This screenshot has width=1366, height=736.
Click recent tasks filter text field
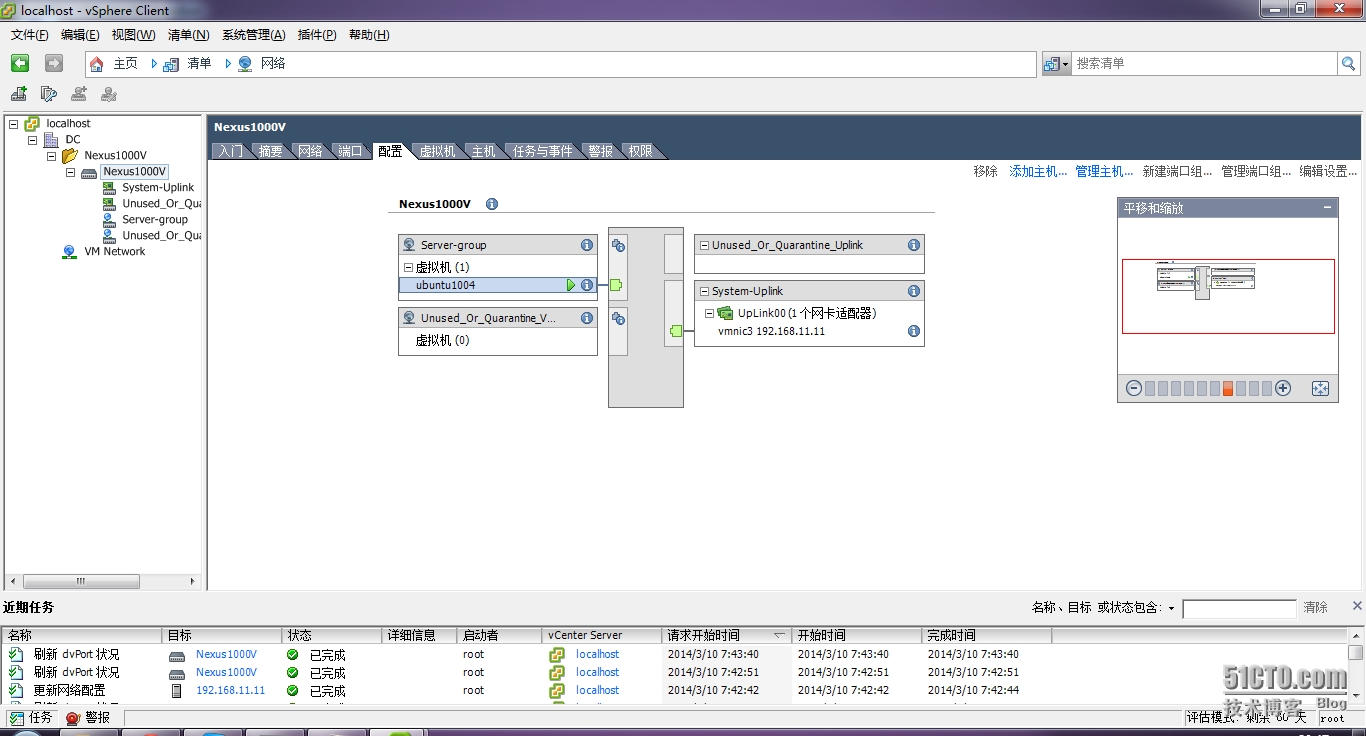pyautogui.click(x=1239, y=608)
